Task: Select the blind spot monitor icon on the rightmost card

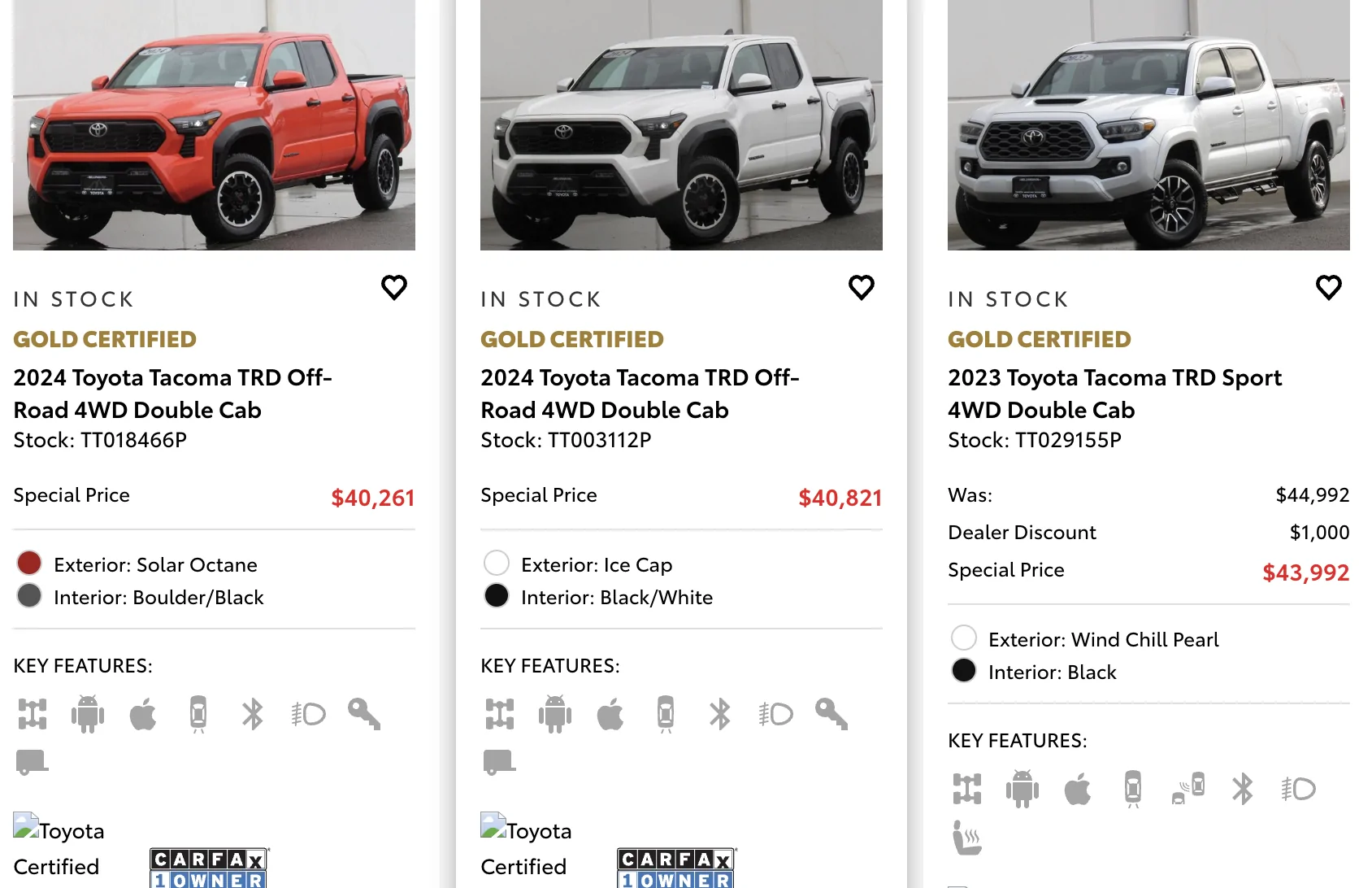Action: [x=1187, y=787]
